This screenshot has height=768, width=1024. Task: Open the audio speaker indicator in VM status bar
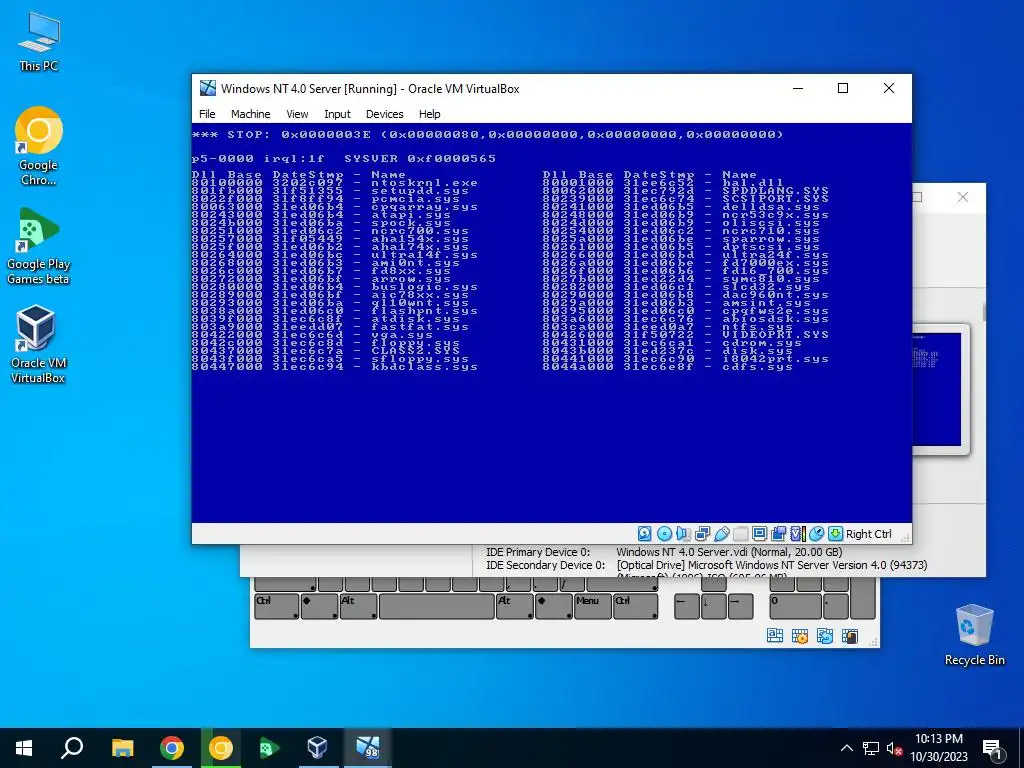[x=683, y=534]
